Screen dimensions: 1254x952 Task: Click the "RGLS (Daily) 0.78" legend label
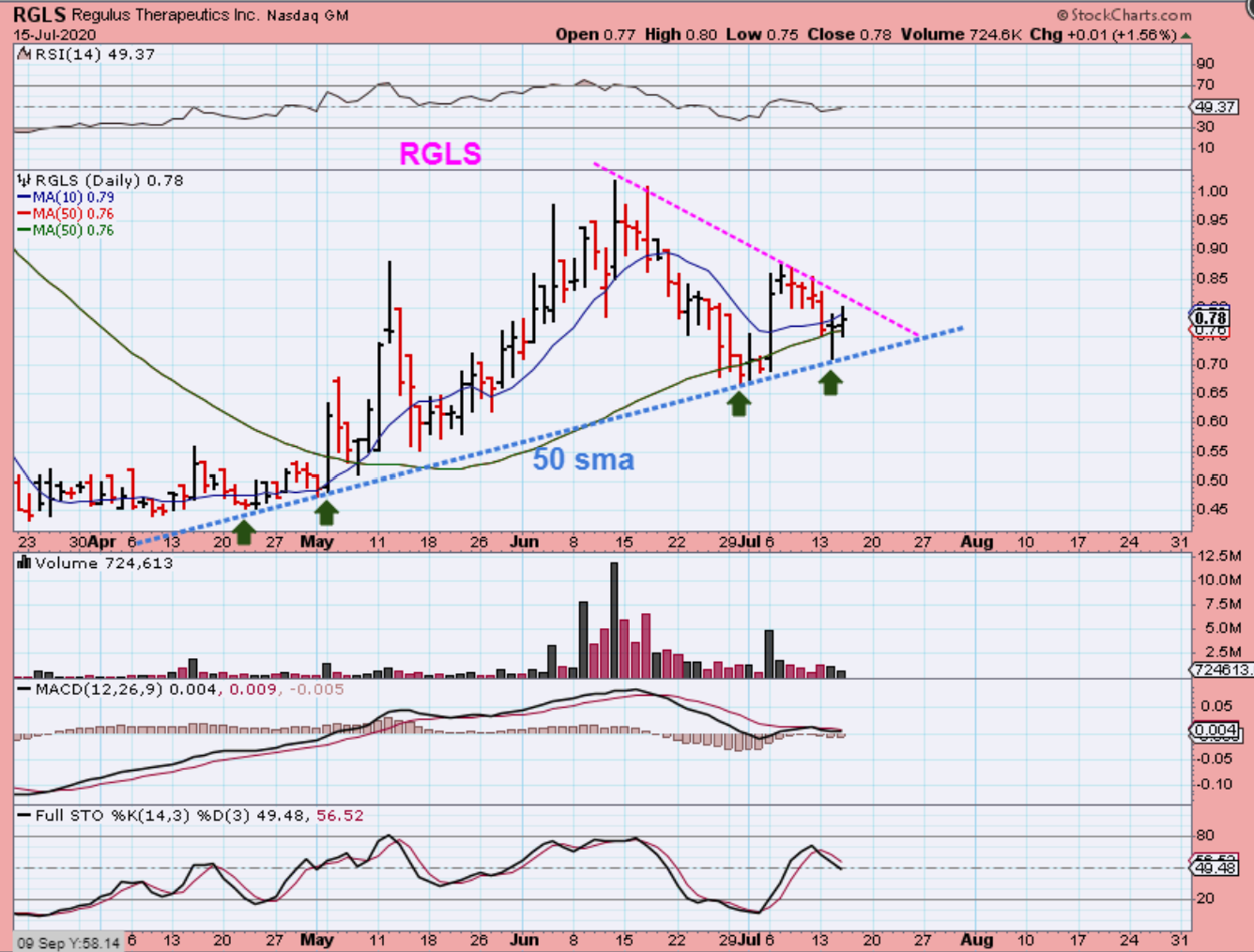coord(109,180)
